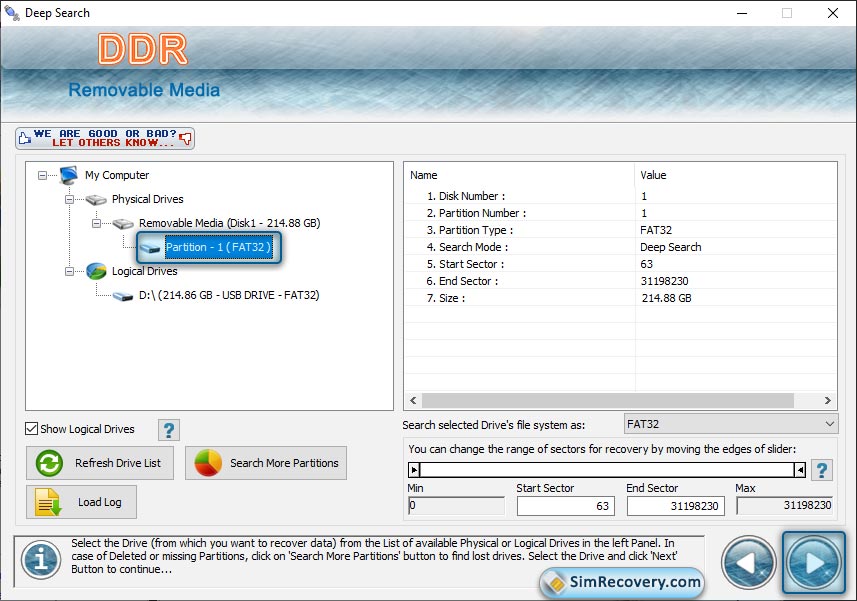Click the Removable Media drive icon

pos(123,223)
